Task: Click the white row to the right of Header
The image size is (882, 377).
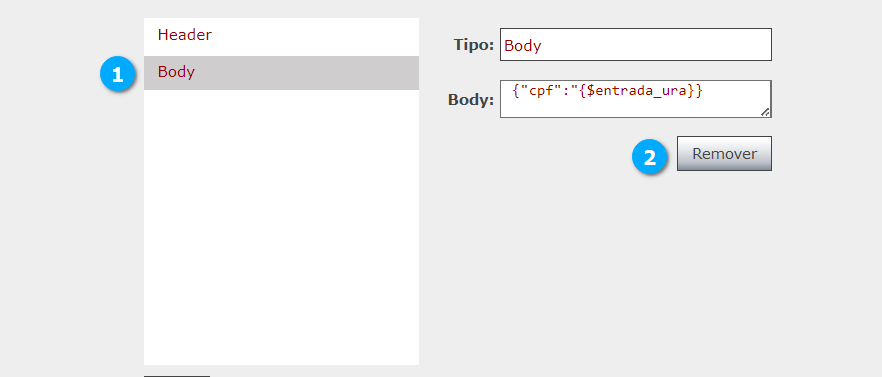Action: [x=316, y=35]
